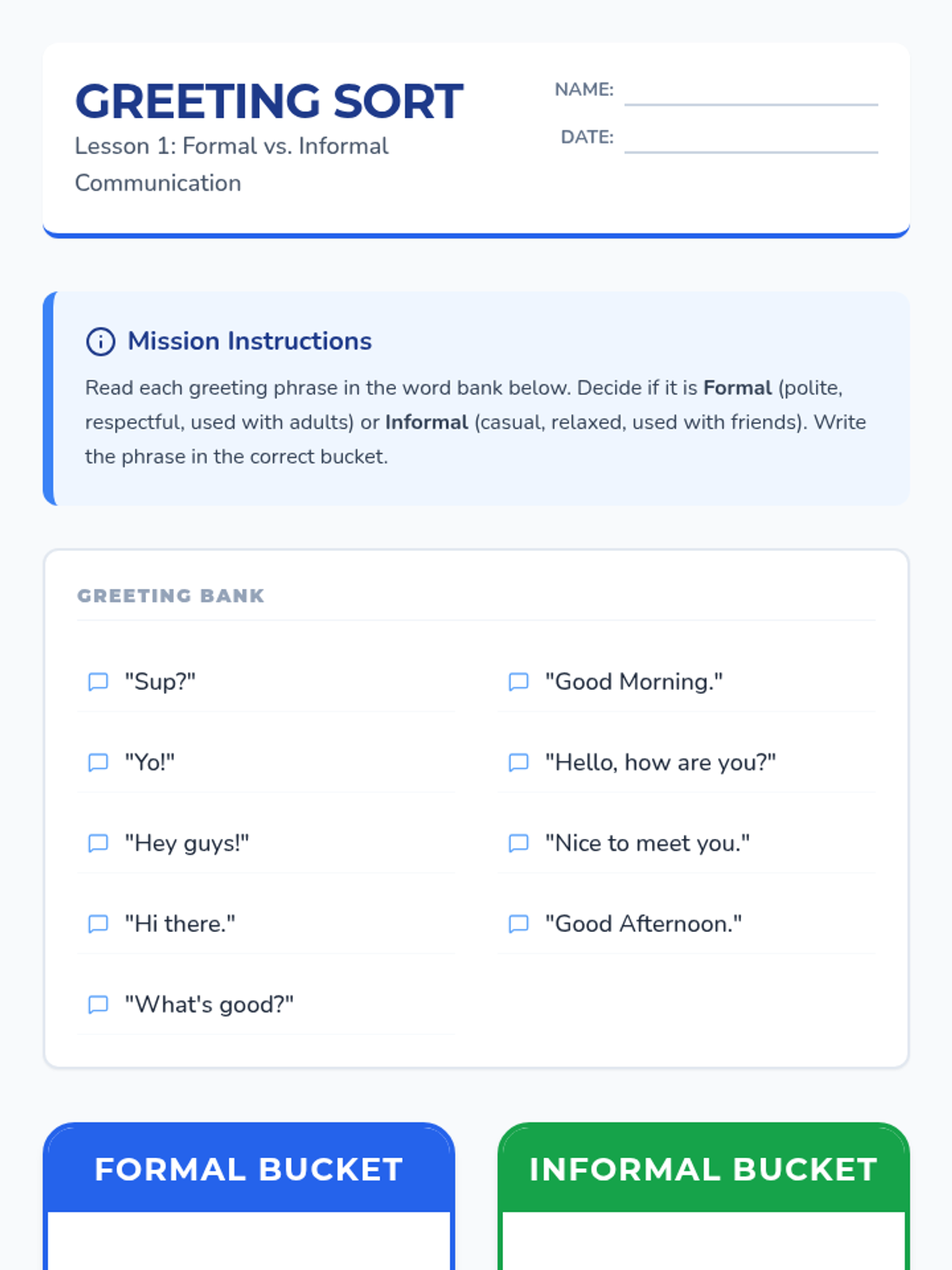Click the "Good Morning." greeting phrase
The image size is (952, 1270).
(634, 682)
